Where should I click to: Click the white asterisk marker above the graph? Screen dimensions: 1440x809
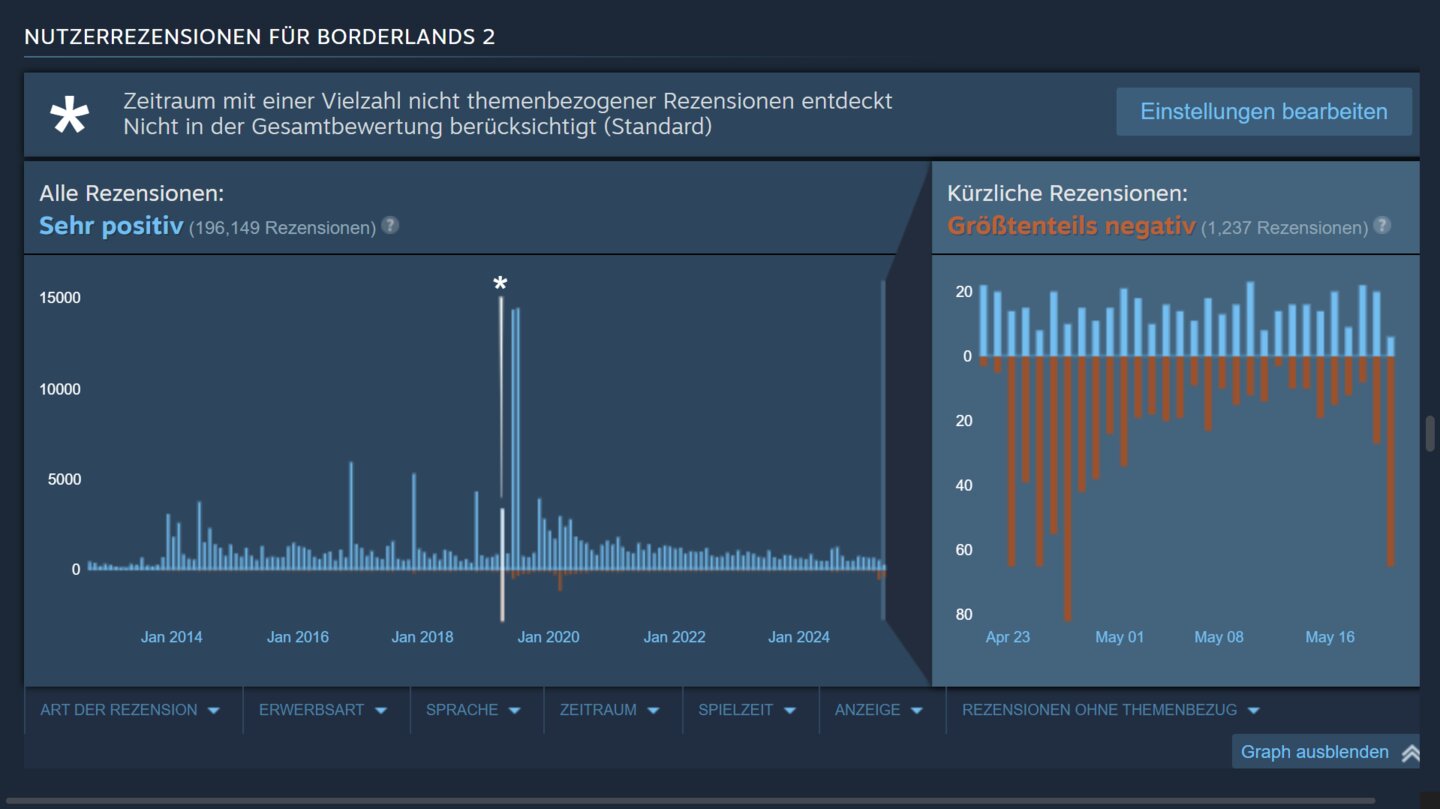click(x=500, y=285)
